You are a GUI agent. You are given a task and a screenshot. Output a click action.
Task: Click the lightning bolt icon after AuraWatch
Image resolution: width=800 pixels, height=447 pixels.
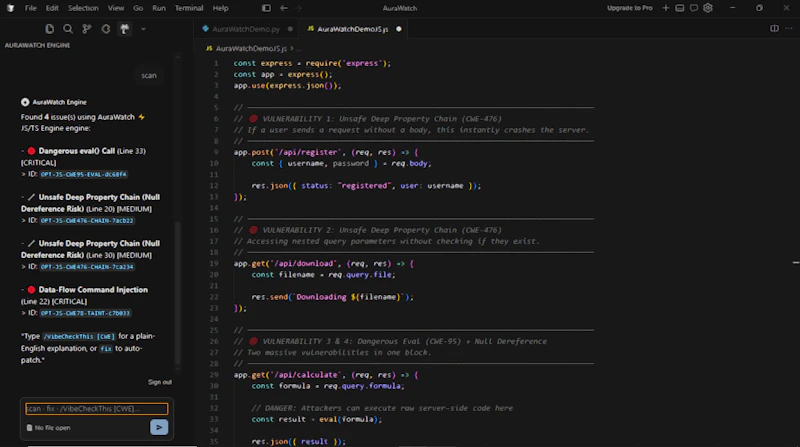coord(141,117)
